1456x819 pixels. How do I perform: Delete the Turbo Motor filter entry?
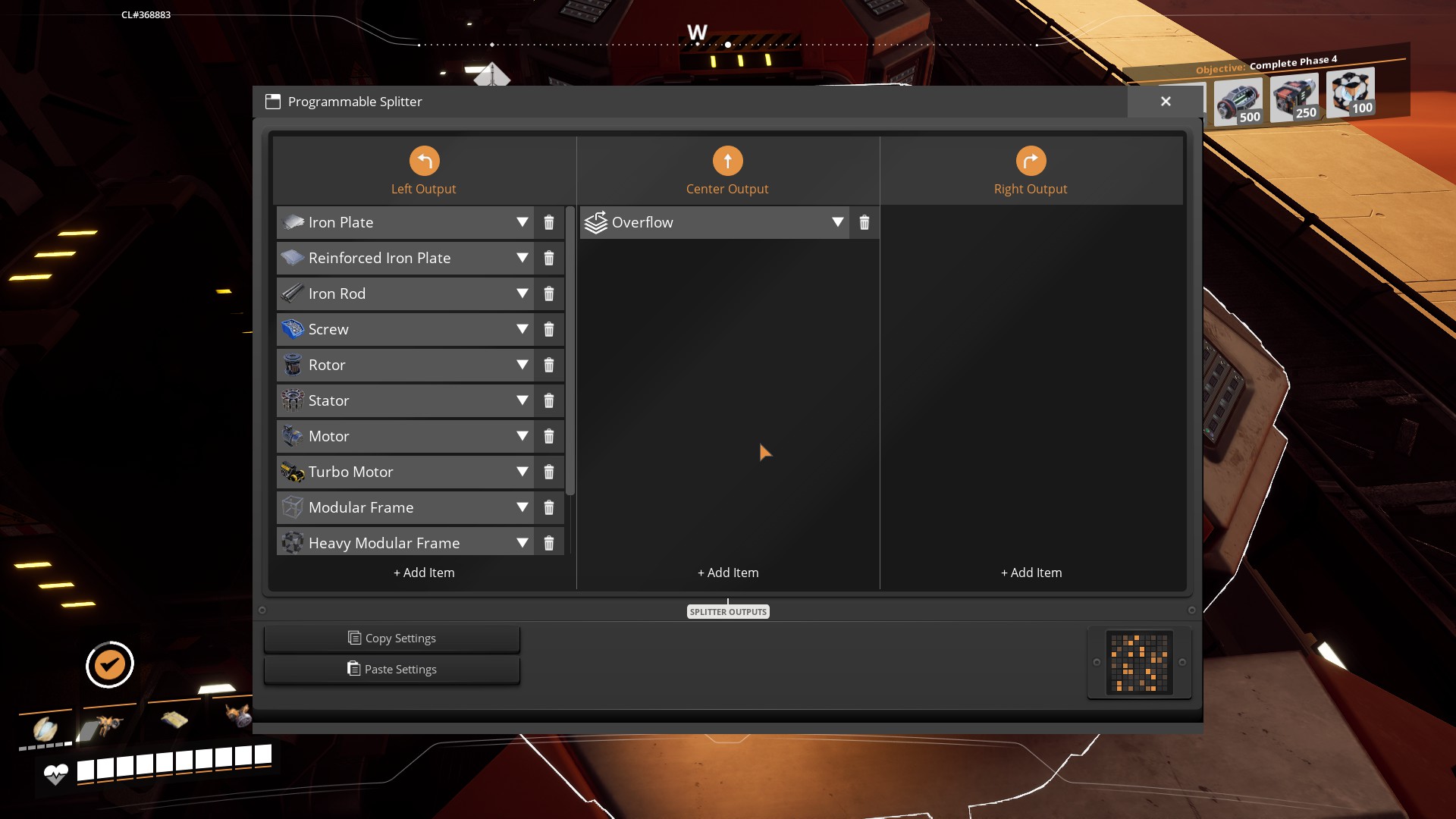pos(548,472)
